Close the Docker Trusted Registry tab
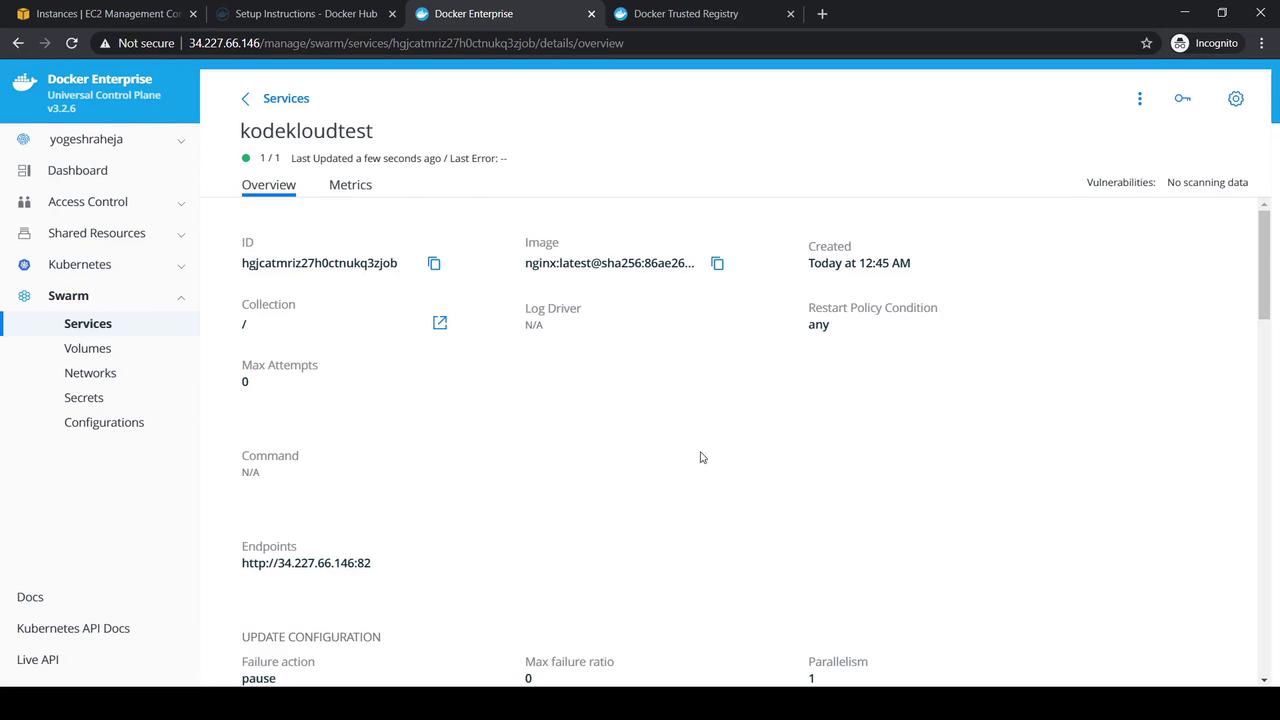 click(x=791, y=14)
